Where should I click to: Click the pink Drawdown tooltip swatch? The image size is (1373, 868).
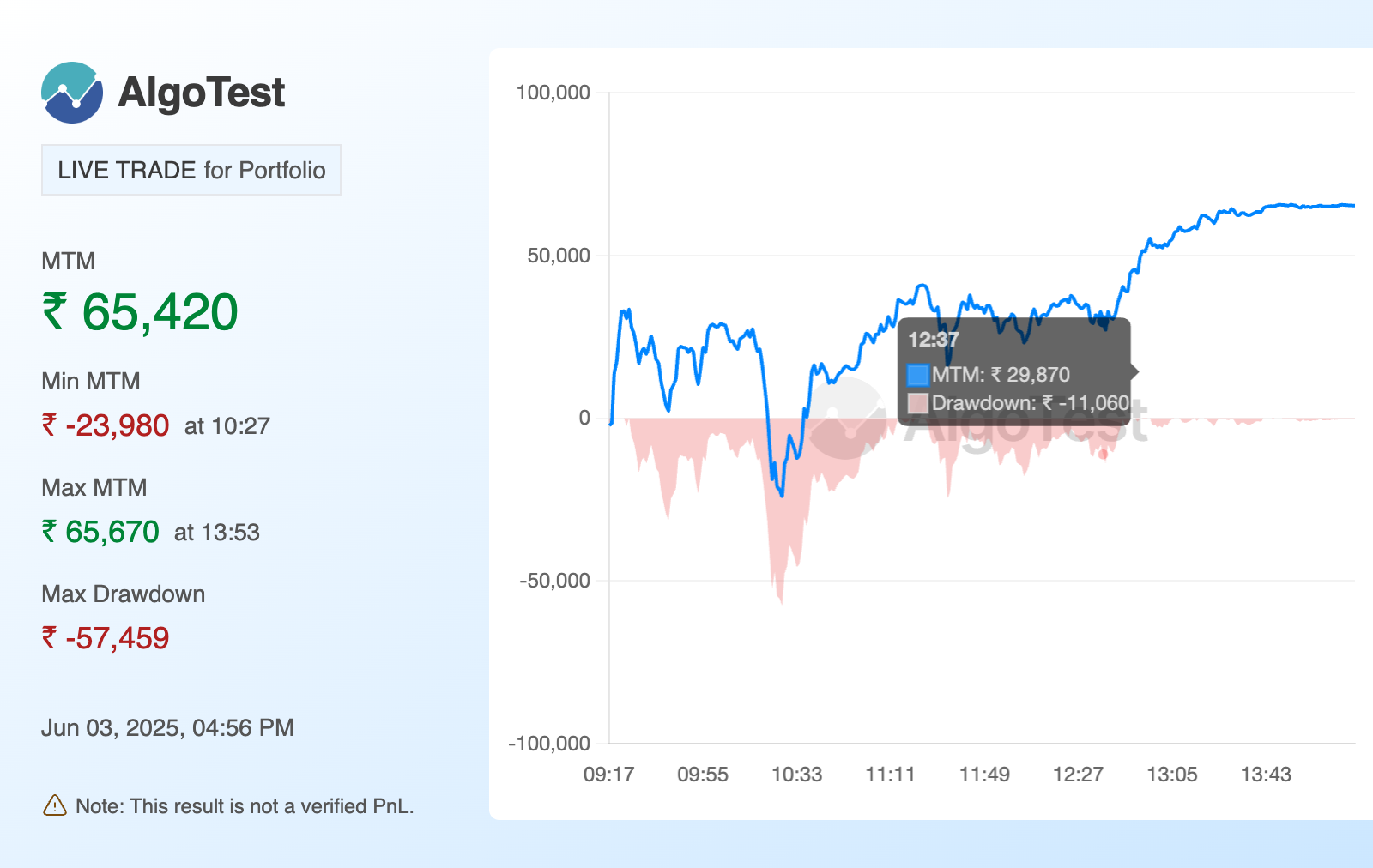pyautogui.click(x=917, y=403)
